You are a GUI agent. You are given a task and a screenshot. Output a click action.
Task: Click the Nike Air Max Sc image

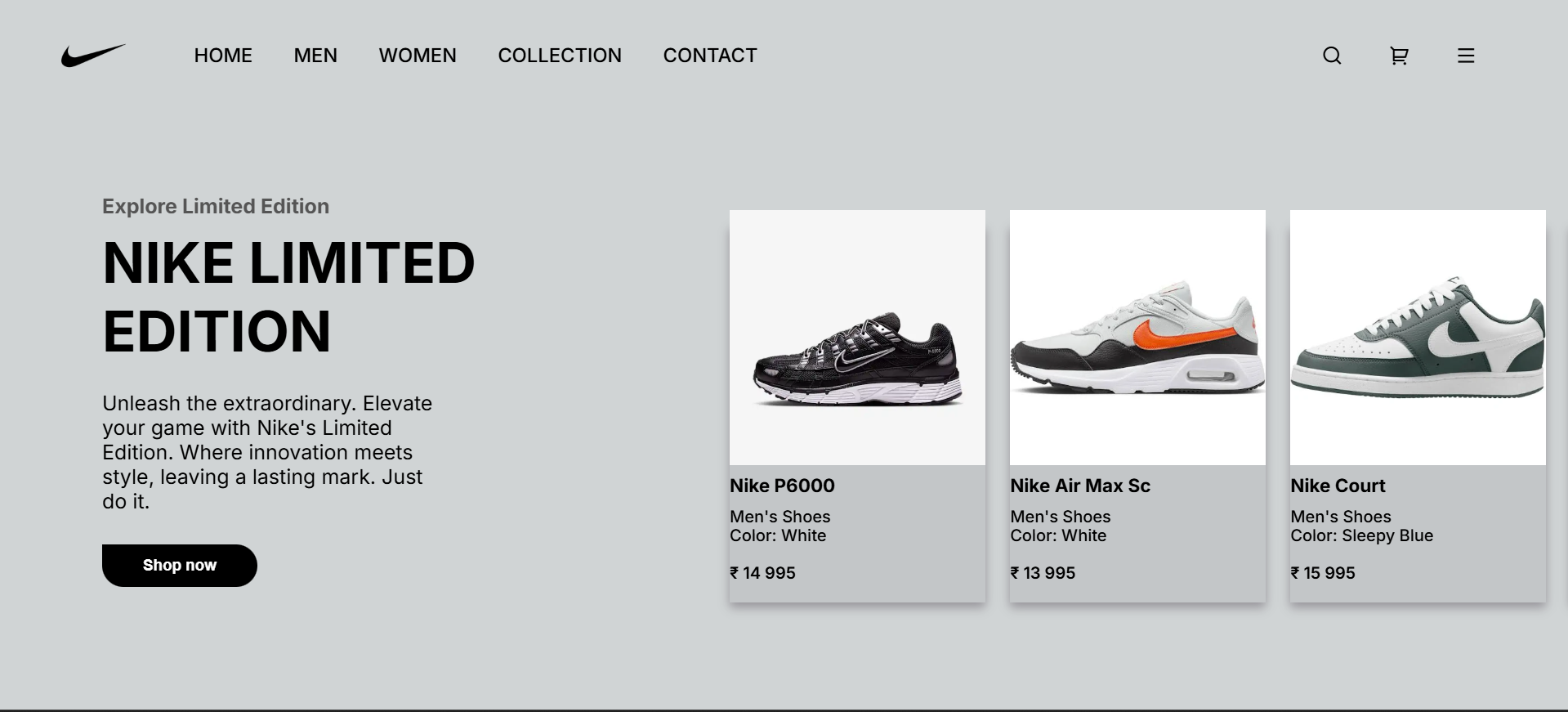(x=1137, y=338)
